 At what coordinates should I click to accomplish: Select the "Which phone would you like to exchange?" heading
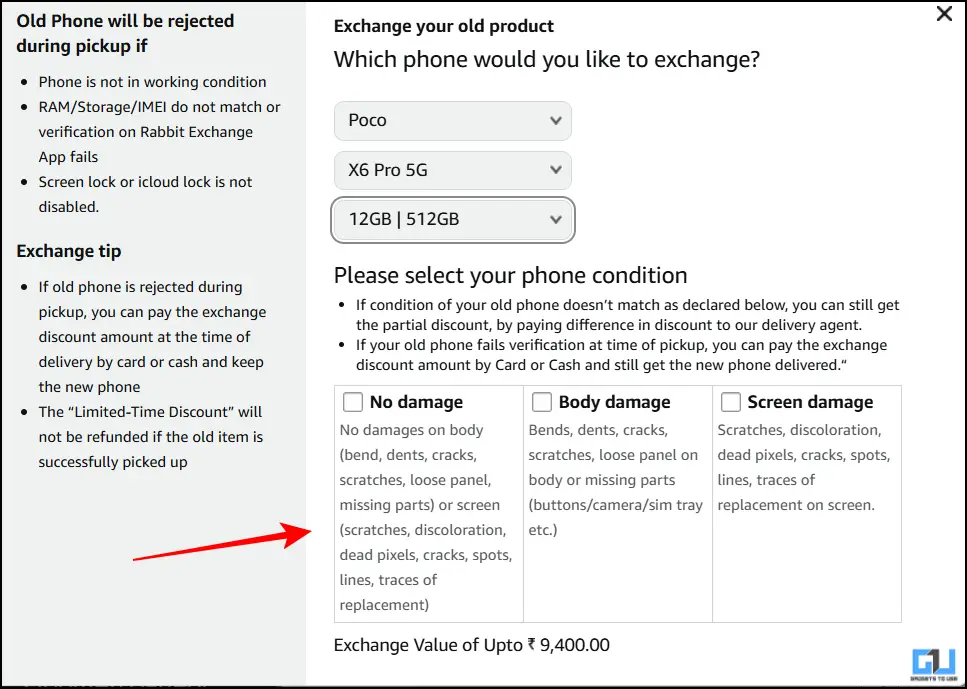[547, 59]
